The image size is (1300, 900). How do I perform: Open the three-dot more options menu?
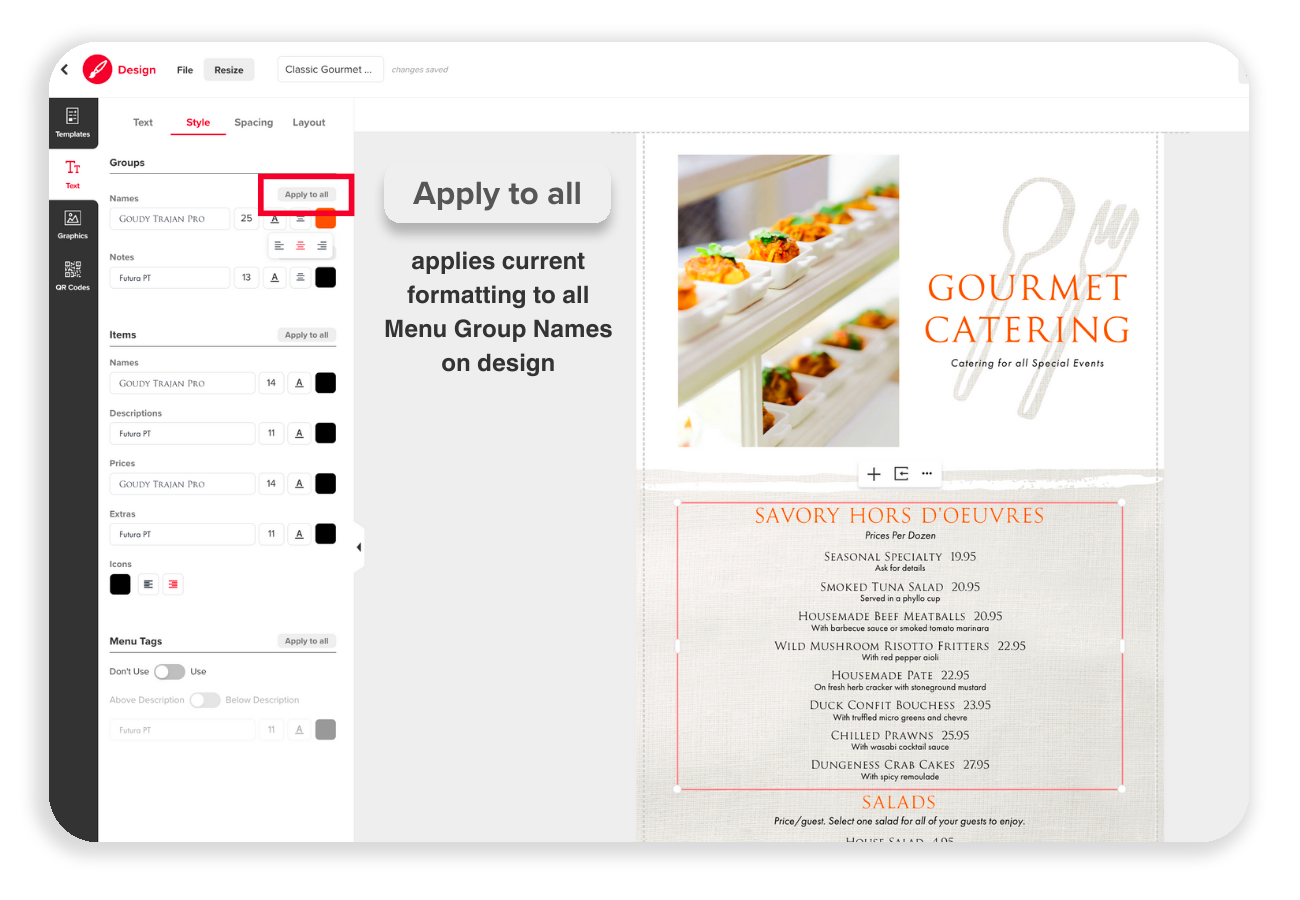tap(927, 473)
